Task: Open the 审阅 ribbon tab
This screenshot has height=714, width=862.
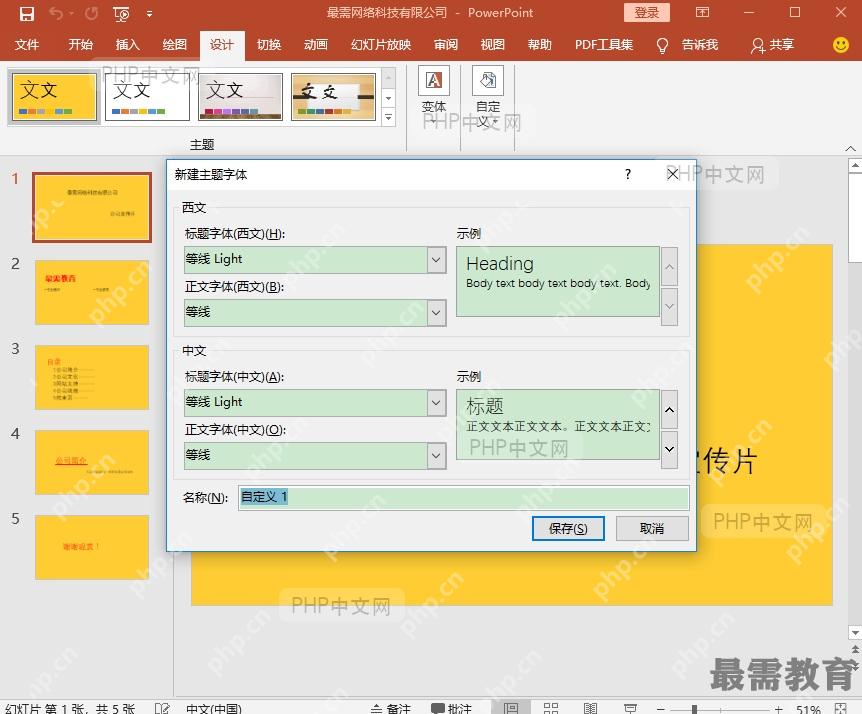Action: coord(446,45)
